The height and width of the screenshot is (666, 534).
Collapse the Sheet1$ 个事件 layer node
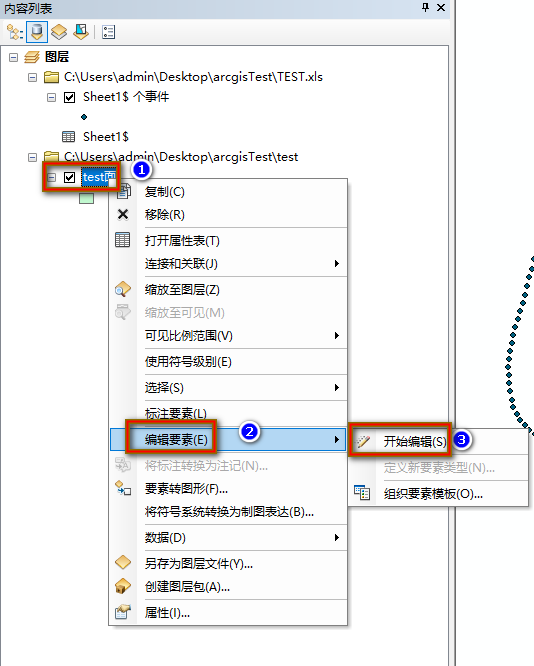coord(51,98)
